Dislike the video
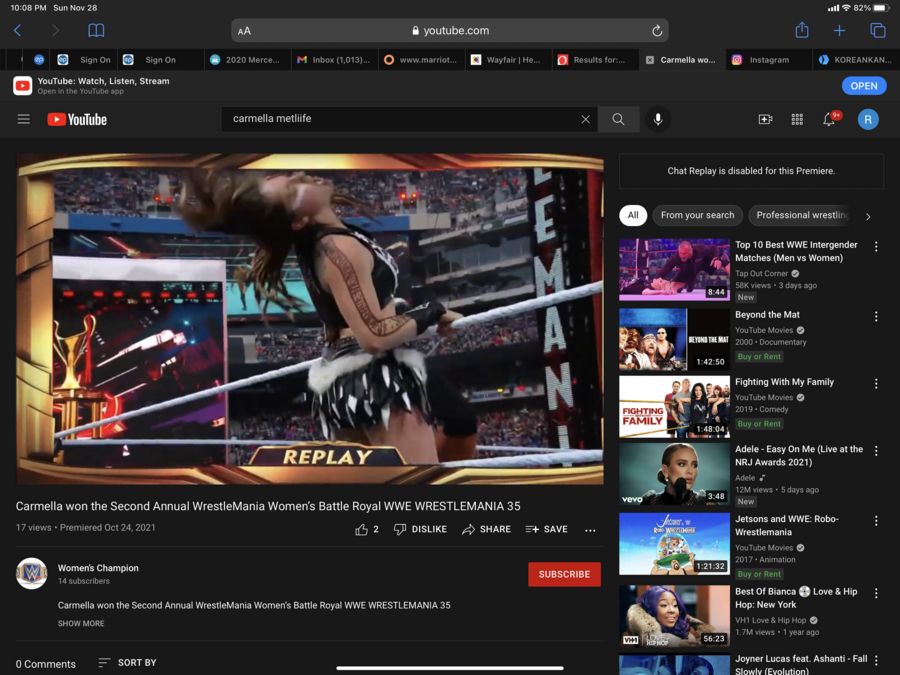 pos(420,529)
